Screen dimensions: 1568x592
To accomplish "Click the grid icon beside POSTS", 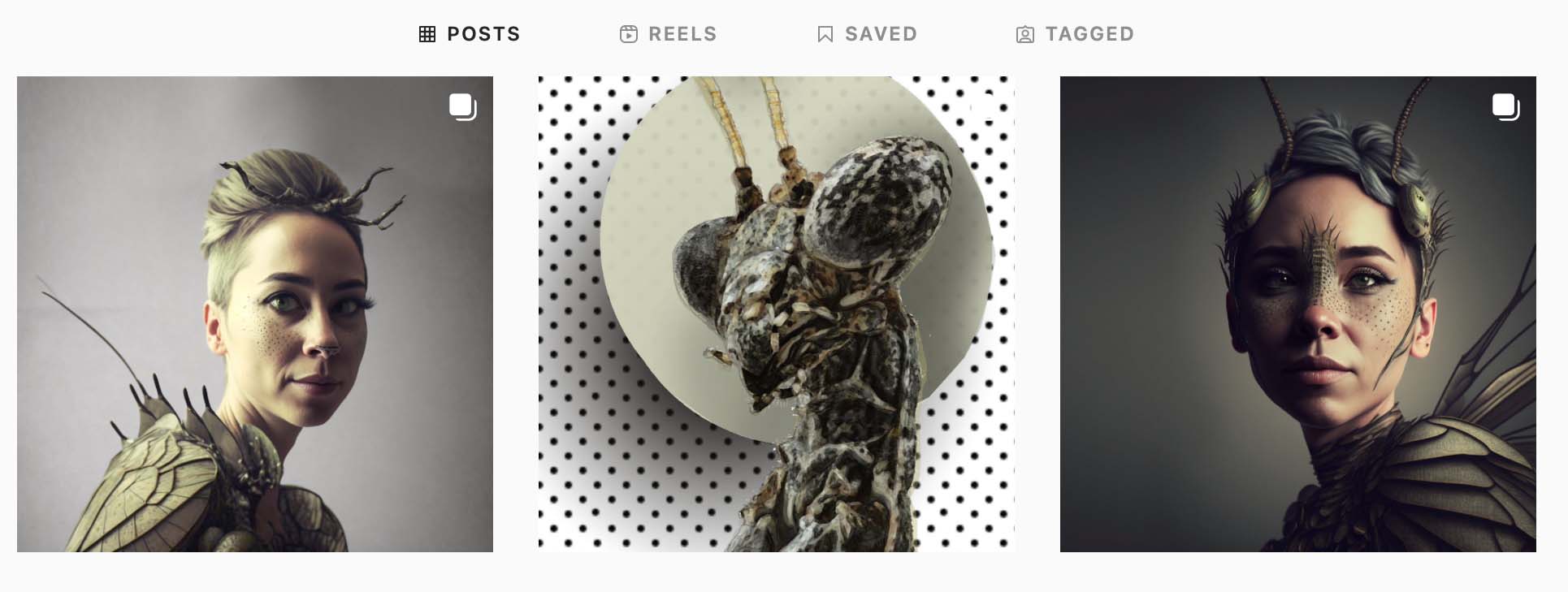I will tap(427, 34).
